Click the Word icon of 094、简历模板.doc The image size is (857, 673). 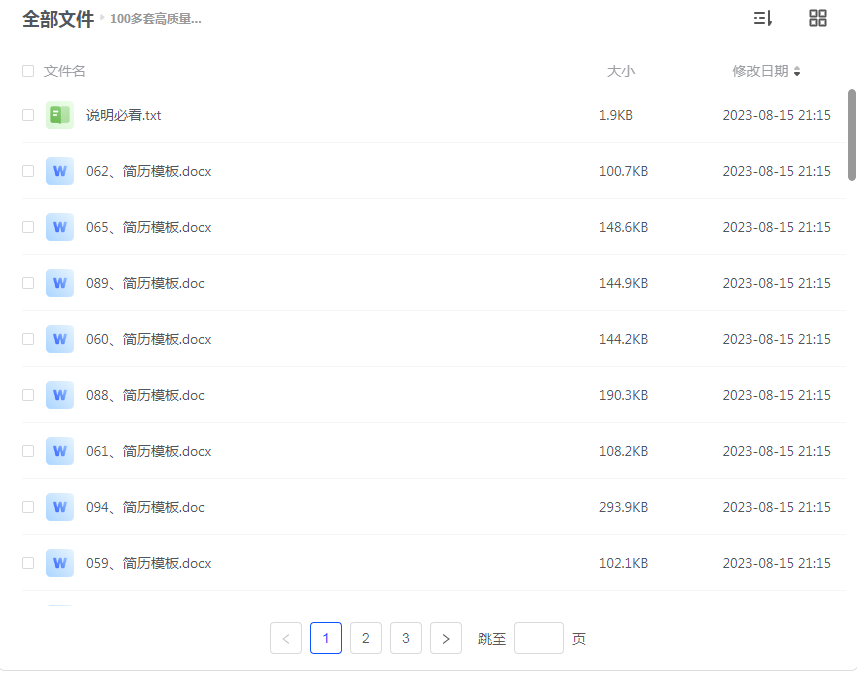pos(59,507)
